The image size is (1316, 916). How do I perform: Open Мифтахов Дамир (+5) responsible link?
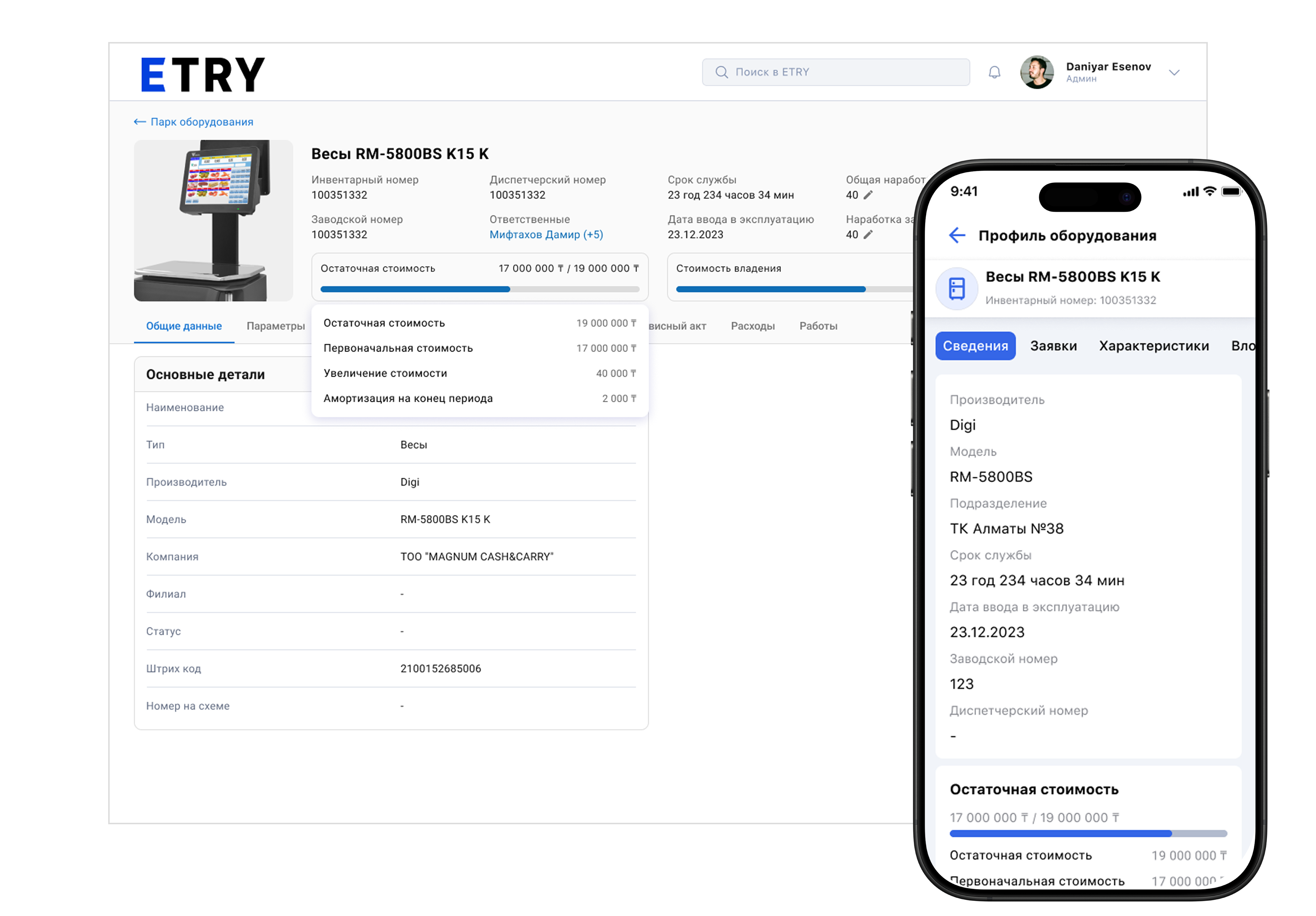[546, 234]
